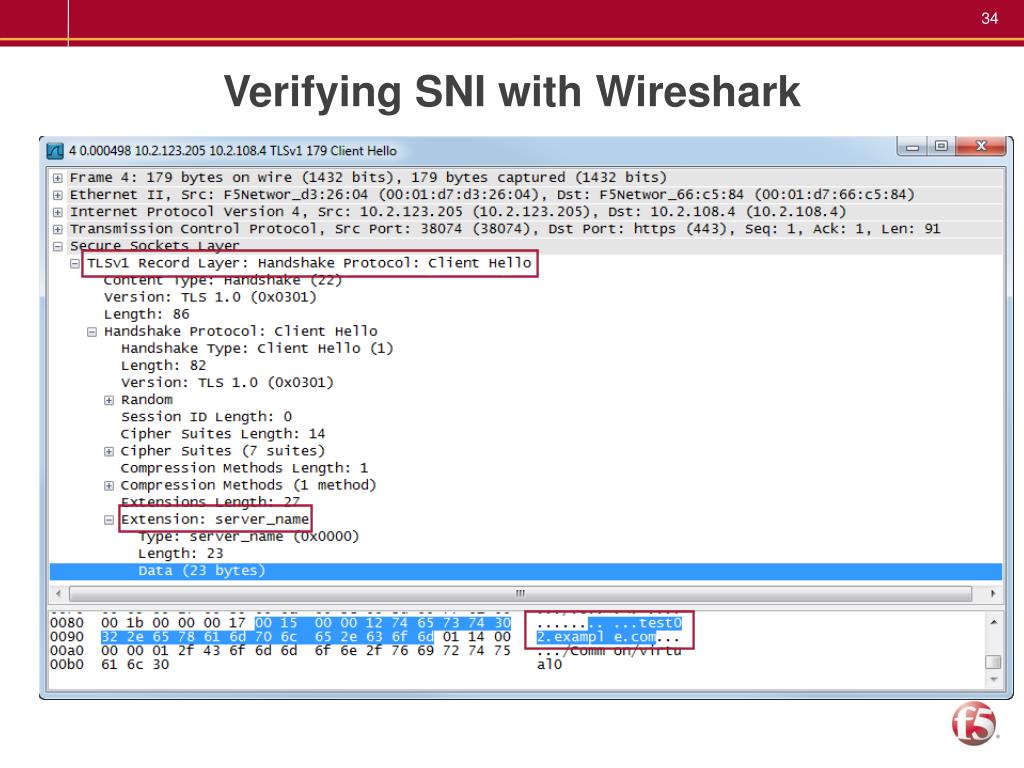Click hex offset 00a0 row

click(67, 650)
